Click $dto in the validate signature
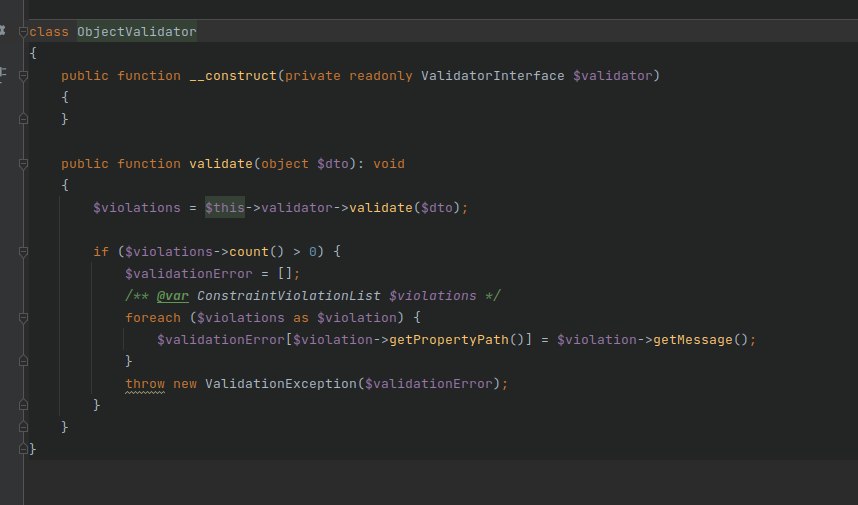This screenshot has height=505, width=858. (333, 164)
